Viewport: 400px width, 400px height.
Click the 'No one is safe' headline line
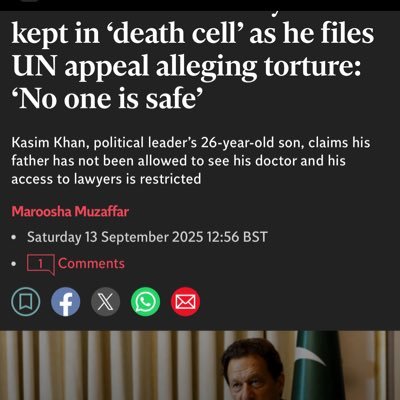tap(108, 99)
